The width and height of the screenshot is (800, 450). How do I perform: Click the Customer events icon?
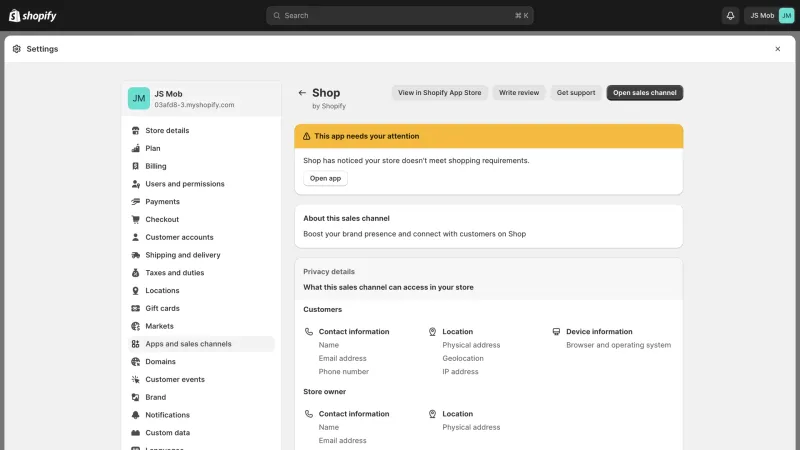tap(135, 380)
